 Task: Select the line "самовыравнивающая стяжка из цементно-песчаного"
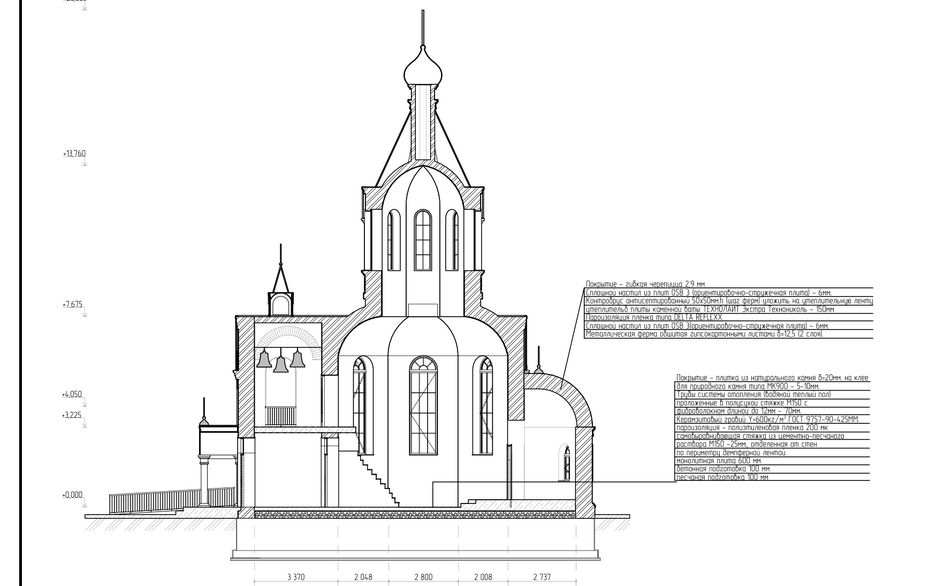coord(760,436)
